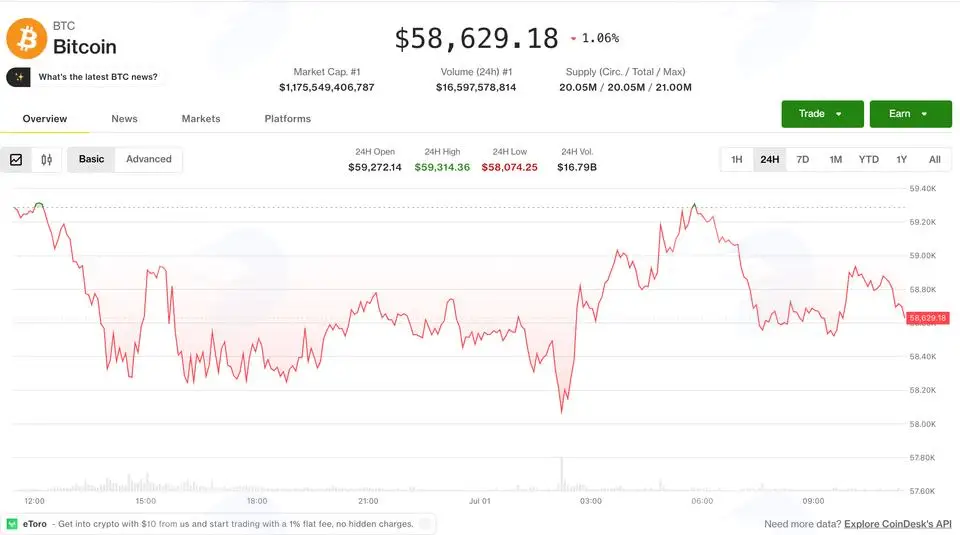Switch chart mode to Basic
The width and height of the screenshot is (960, 535).
[x=91, y=159]
